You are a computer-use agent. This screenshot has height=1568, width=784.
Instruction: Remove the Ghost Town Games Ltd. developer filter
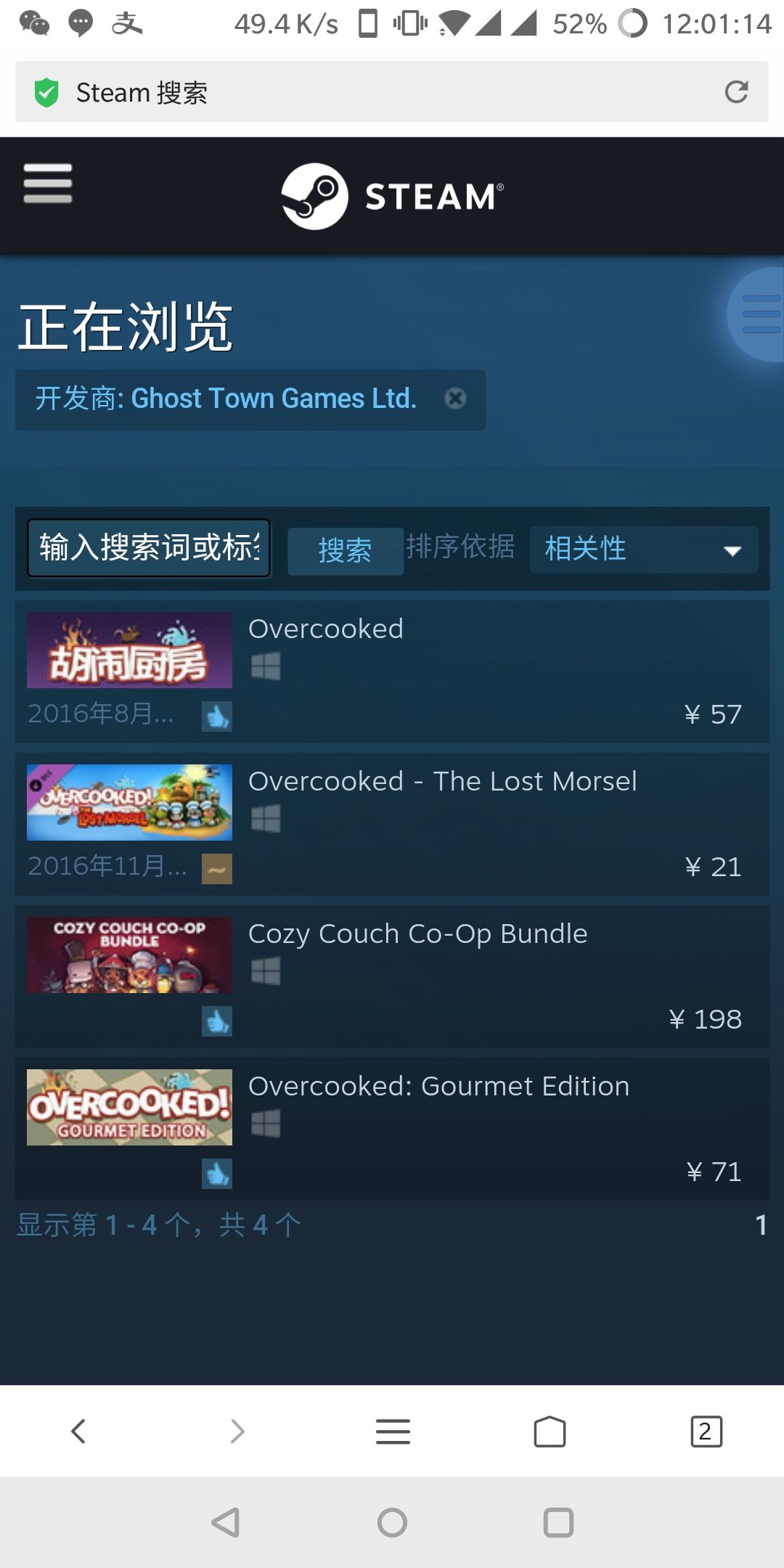tap(455, 399)
